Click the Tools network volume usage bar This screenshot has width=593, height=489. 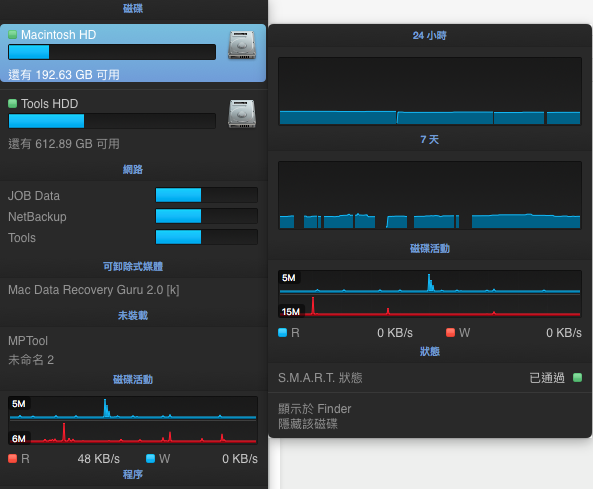pos(206,237)
